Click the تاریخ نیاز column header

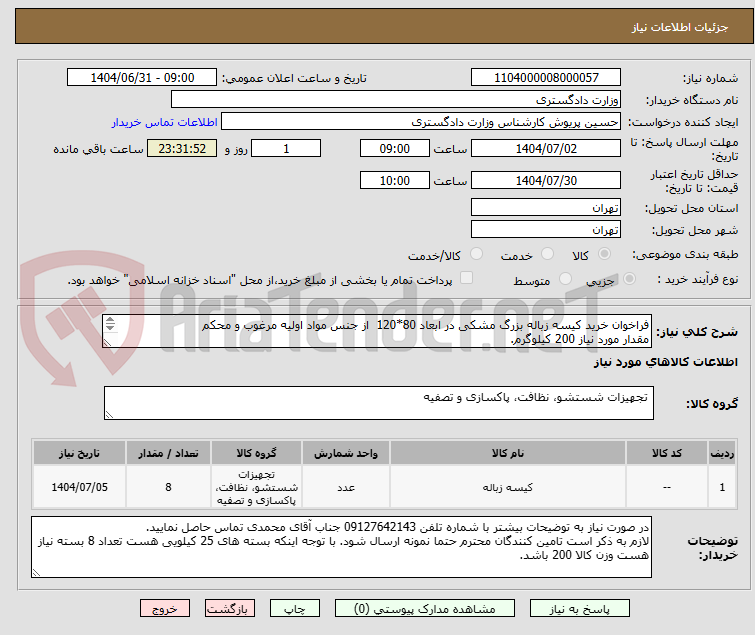pos(79,453)
